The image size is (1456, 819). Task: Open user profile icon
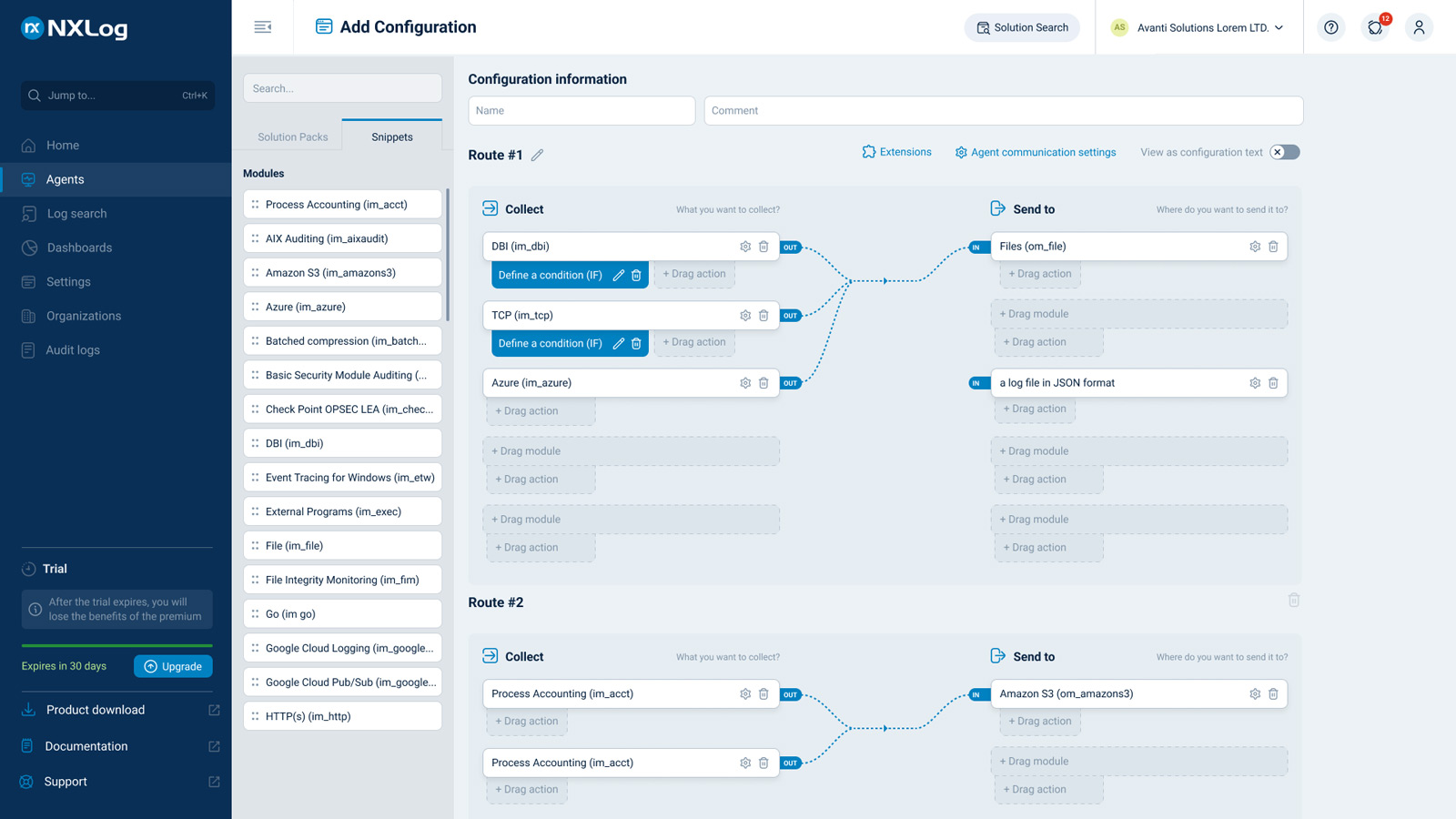1419,27
